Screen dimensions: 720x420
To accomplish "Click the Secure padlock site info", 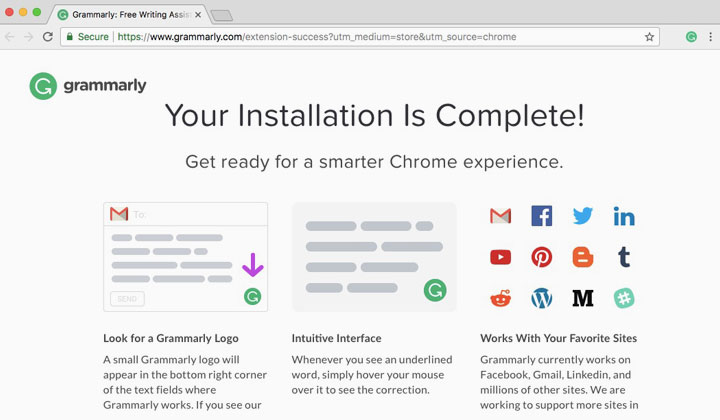I will pos(88,37).
